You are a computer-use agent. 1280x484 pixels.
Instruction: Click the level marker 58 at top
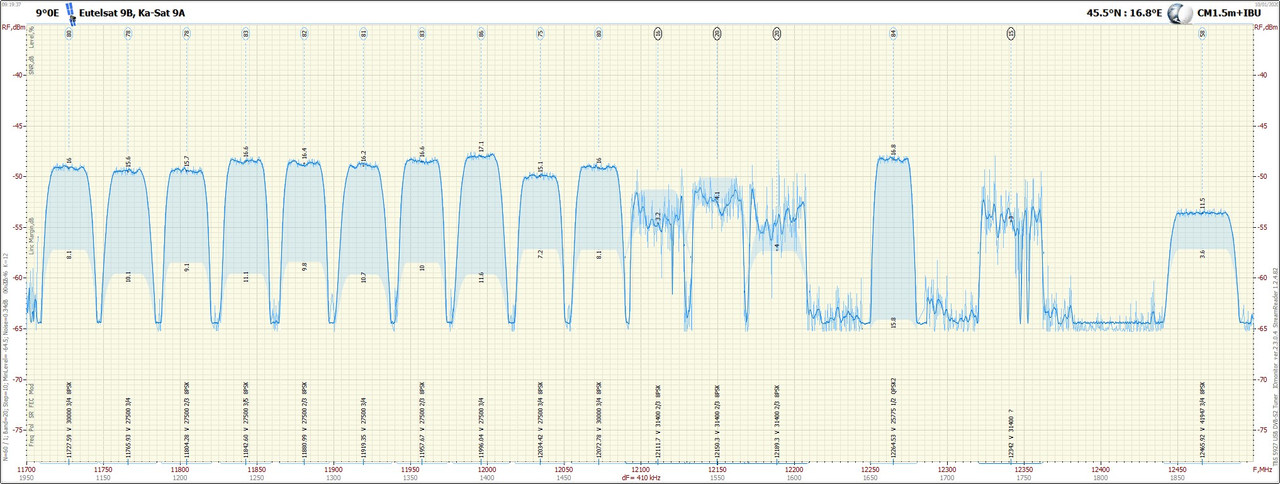pyautogui.click(x=1203, y=34)
